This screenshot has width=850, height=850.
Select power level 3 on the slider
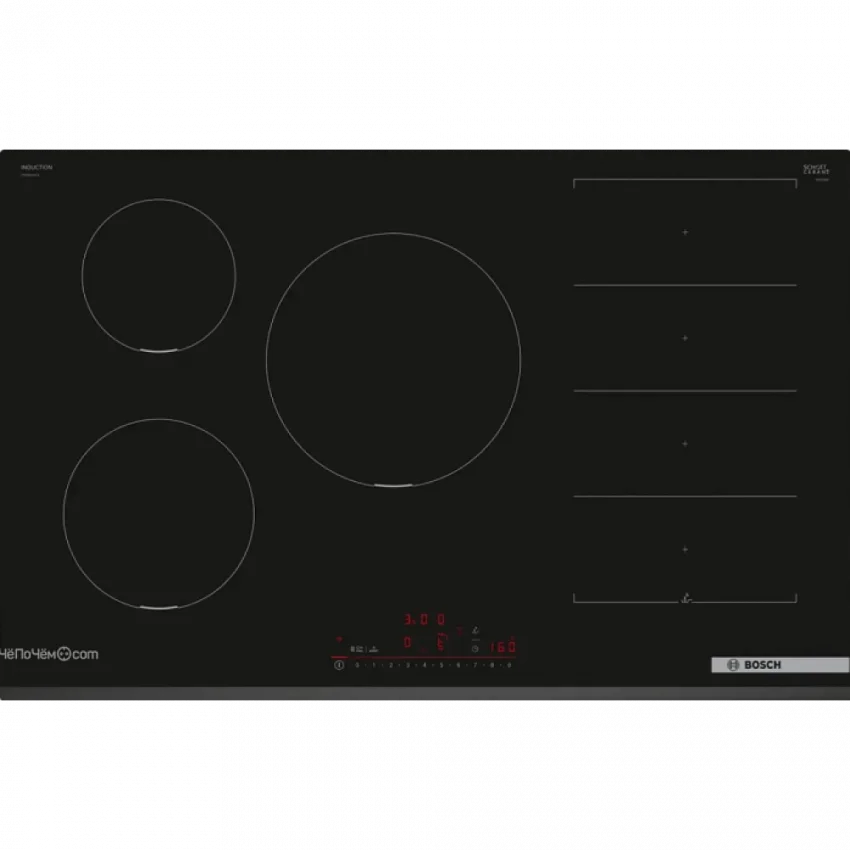[x=408, y=665]
